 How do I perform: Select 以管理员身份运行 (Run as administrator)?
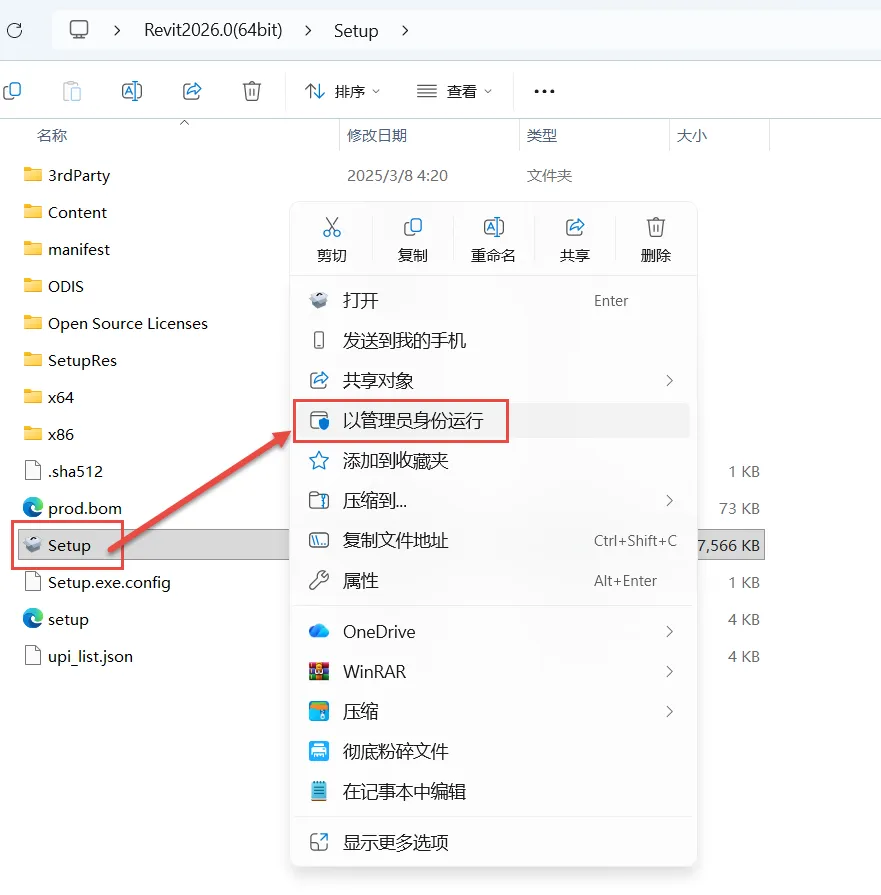point(493,421)
